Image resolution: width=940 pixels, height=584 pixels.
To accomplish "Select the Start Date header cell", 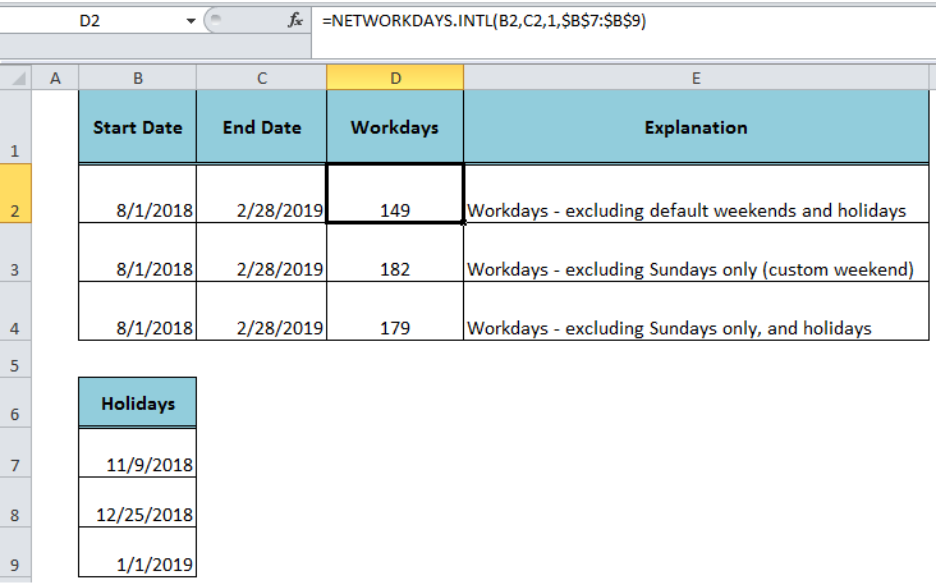I will (137, 127).
